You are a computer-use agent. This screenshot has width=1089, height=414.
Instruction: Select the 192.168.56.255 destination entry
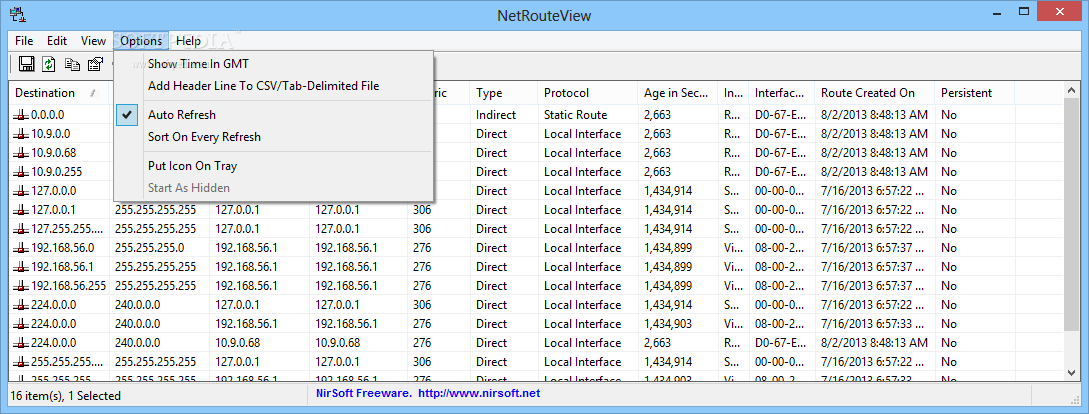pos(69,286)
